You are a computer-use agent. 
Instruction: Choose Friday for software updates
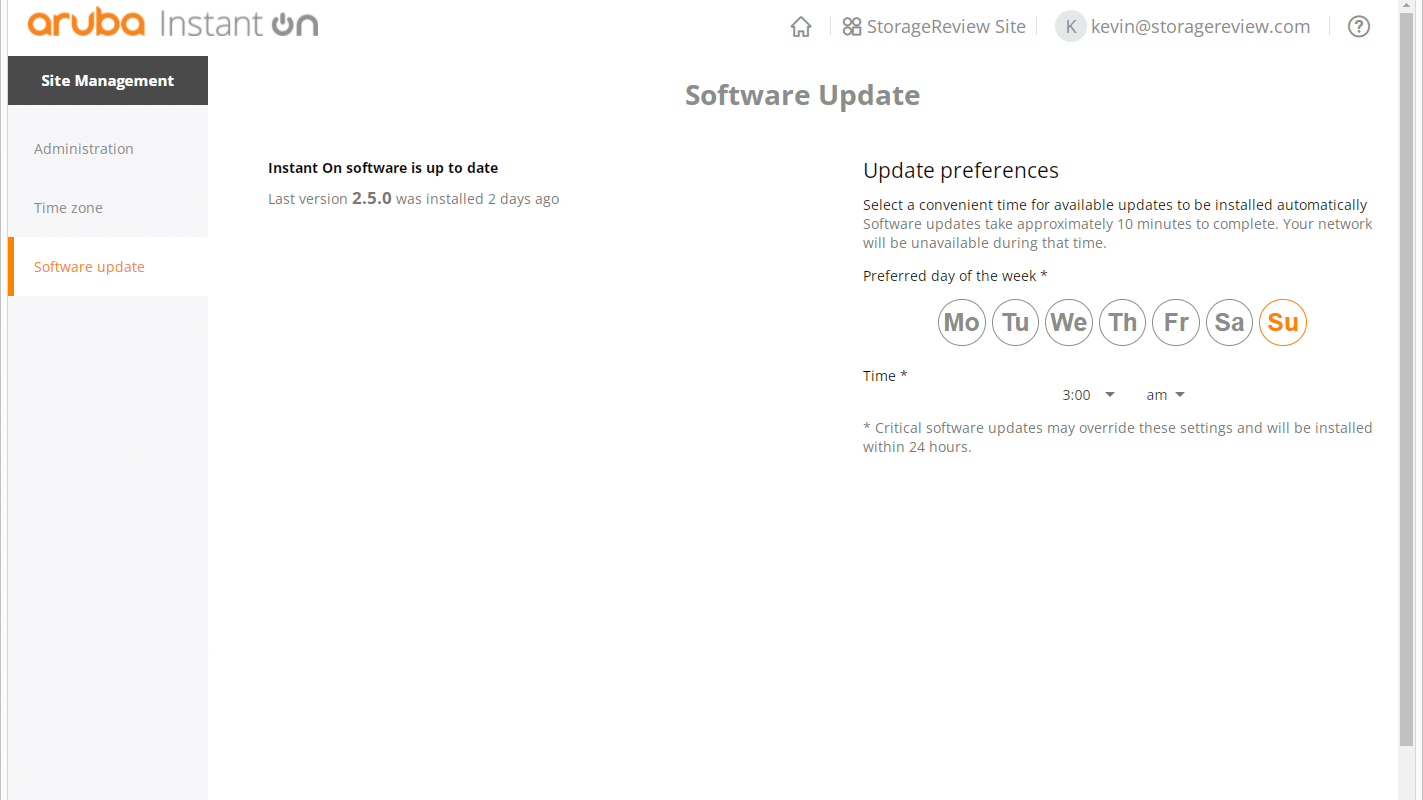[x=1176, y=322]
